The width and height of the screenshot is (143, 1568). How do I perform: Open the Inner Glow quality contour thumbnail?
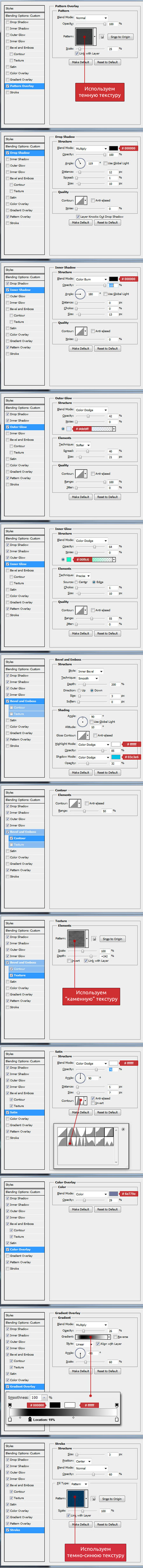coord(81,610)
